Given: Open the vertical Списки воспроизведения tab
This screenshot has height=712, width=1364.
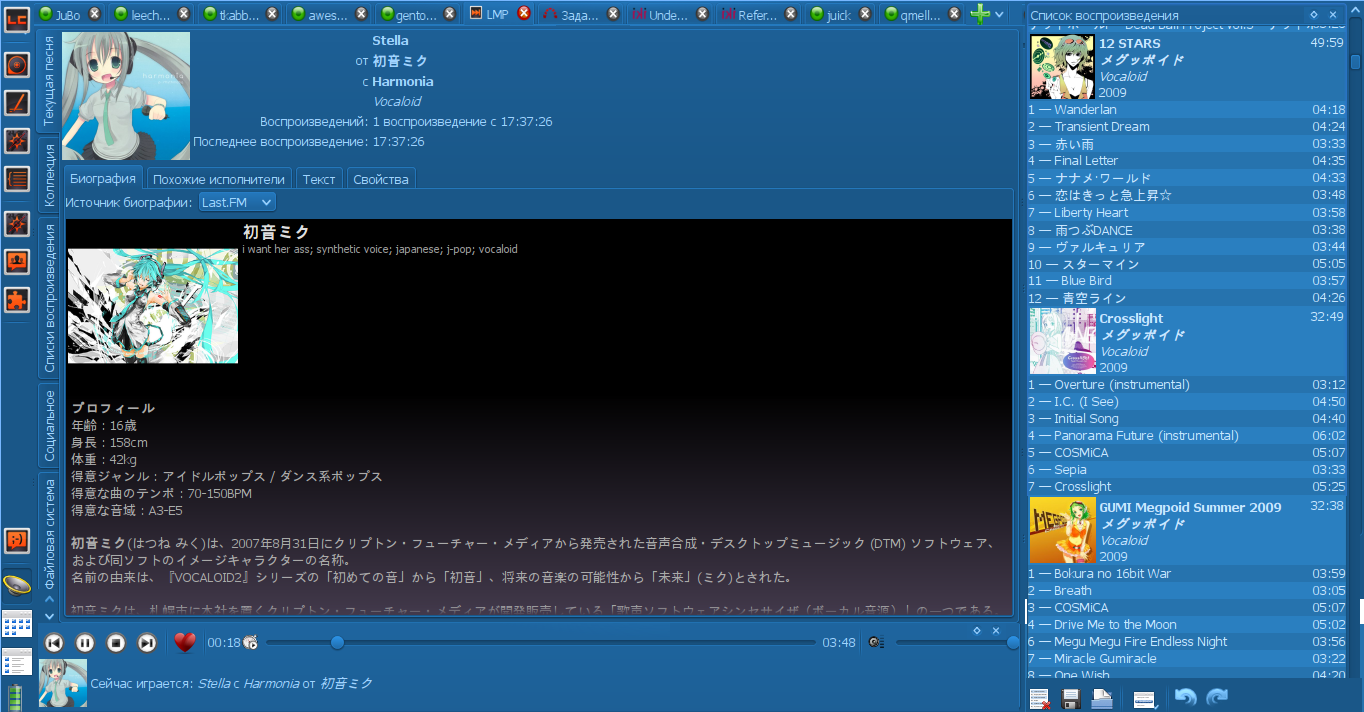Looking at the screenshot, I should (49, 297).
